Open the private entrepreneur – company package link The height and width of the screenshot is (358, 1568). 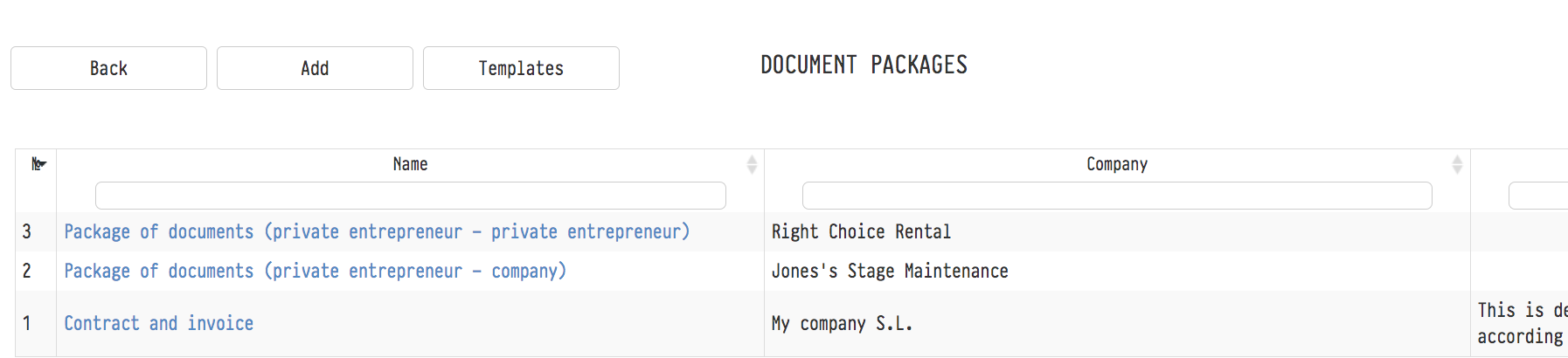tap(315, 272)
